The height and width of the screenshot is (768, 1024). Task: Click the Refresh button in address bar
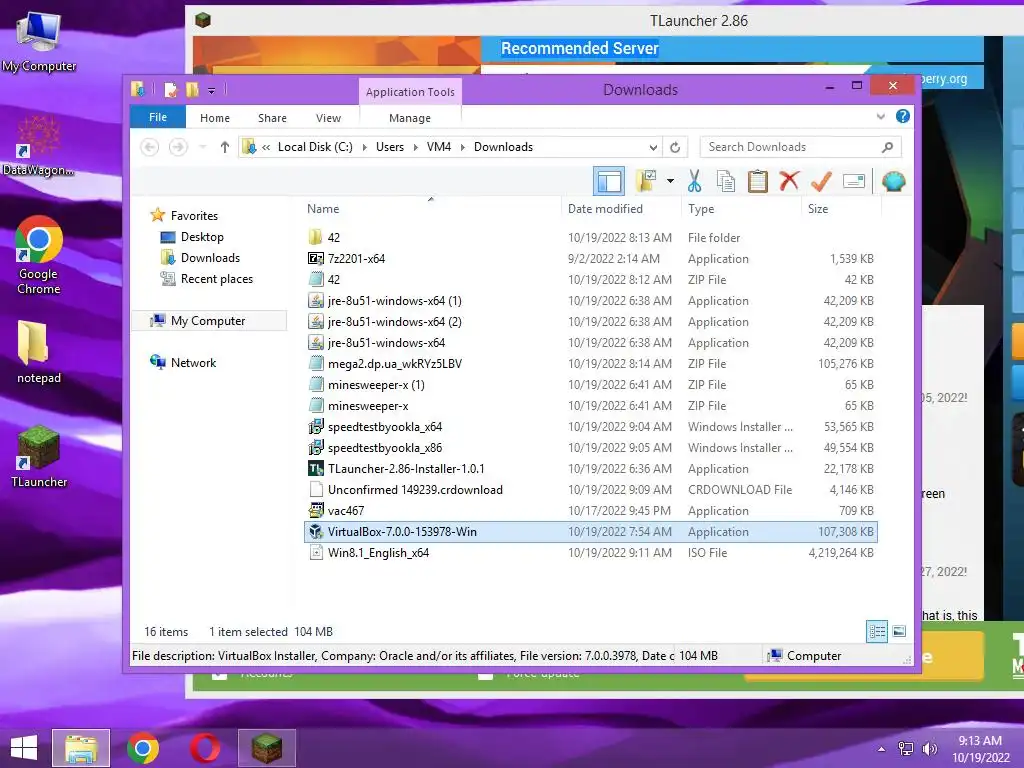tap(675, 147)
